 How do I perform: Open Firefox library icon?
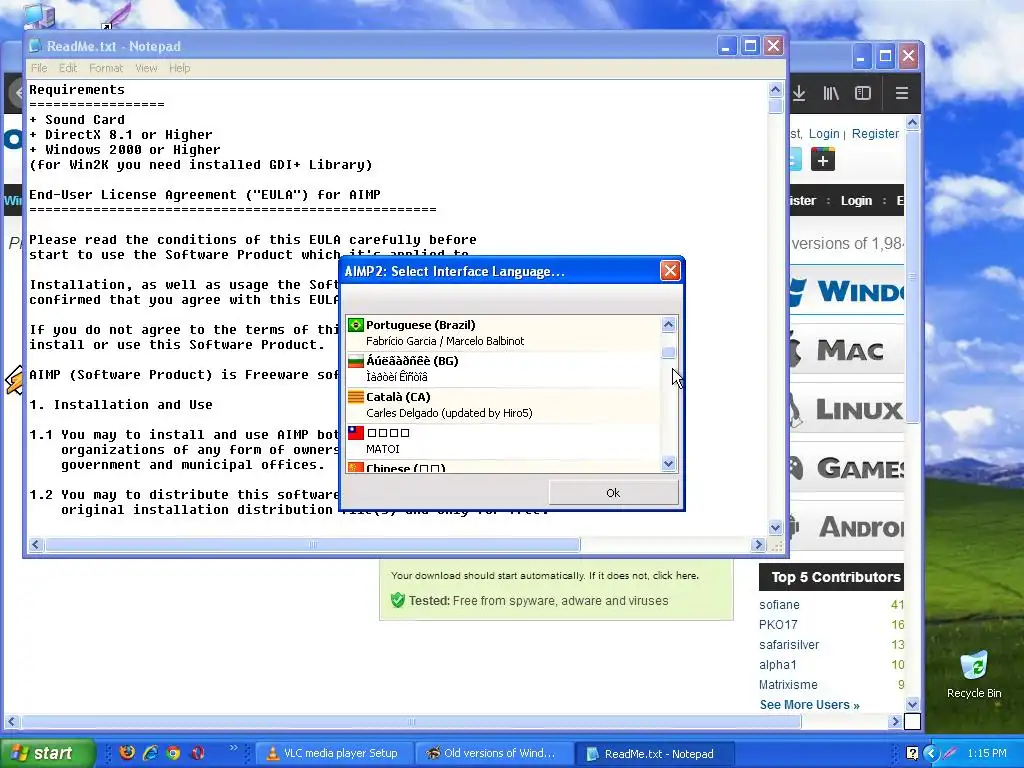tap(831, 93)
